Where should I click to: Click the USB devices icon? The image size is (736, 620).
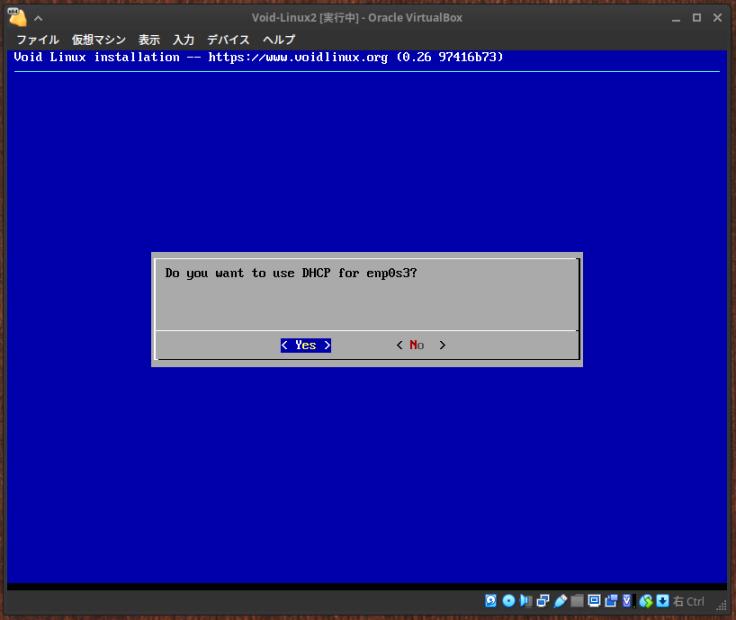click(x=560, y=601)
